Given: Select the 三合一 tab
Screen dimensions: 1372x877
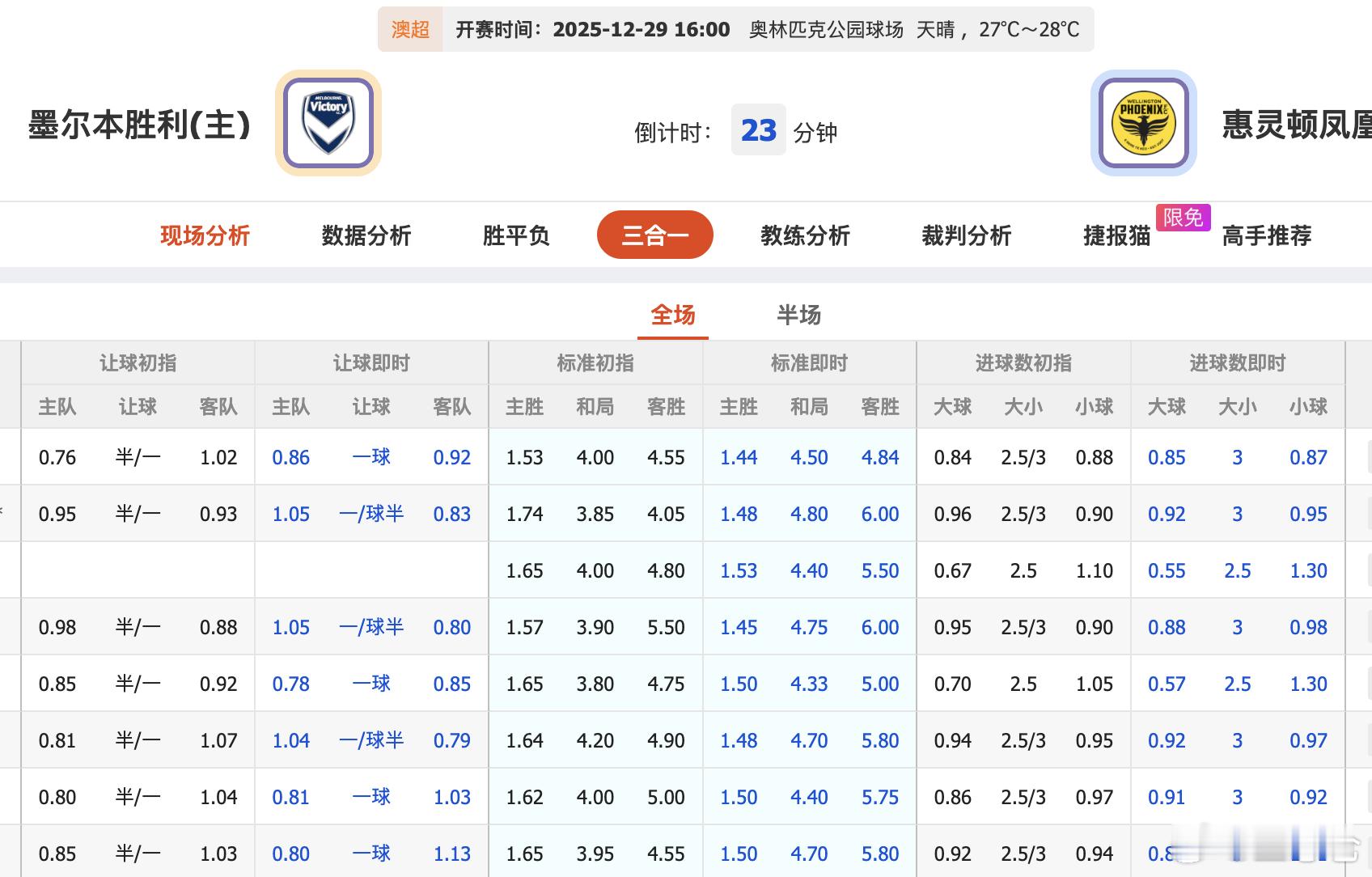Looking at the screenshot, I should [x=654, y=235].
